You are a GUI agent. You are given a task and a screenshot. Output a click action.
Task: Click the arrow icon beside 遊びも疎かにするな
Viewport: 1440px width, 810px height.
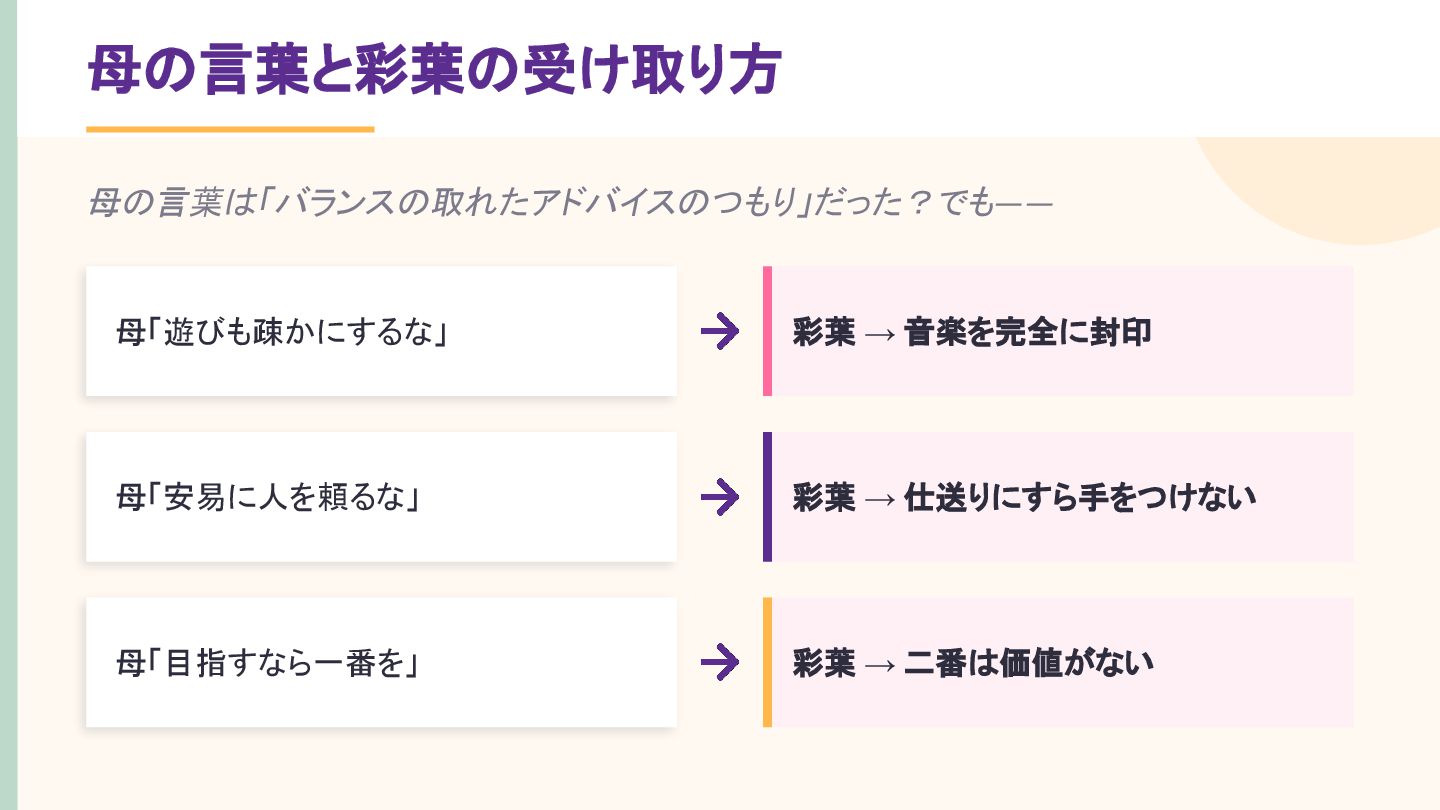point(720,331)
